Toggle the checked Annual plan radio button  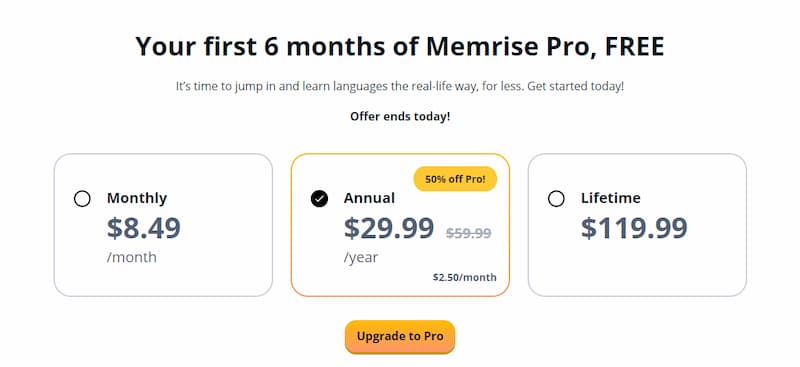(x=319, y=199)
